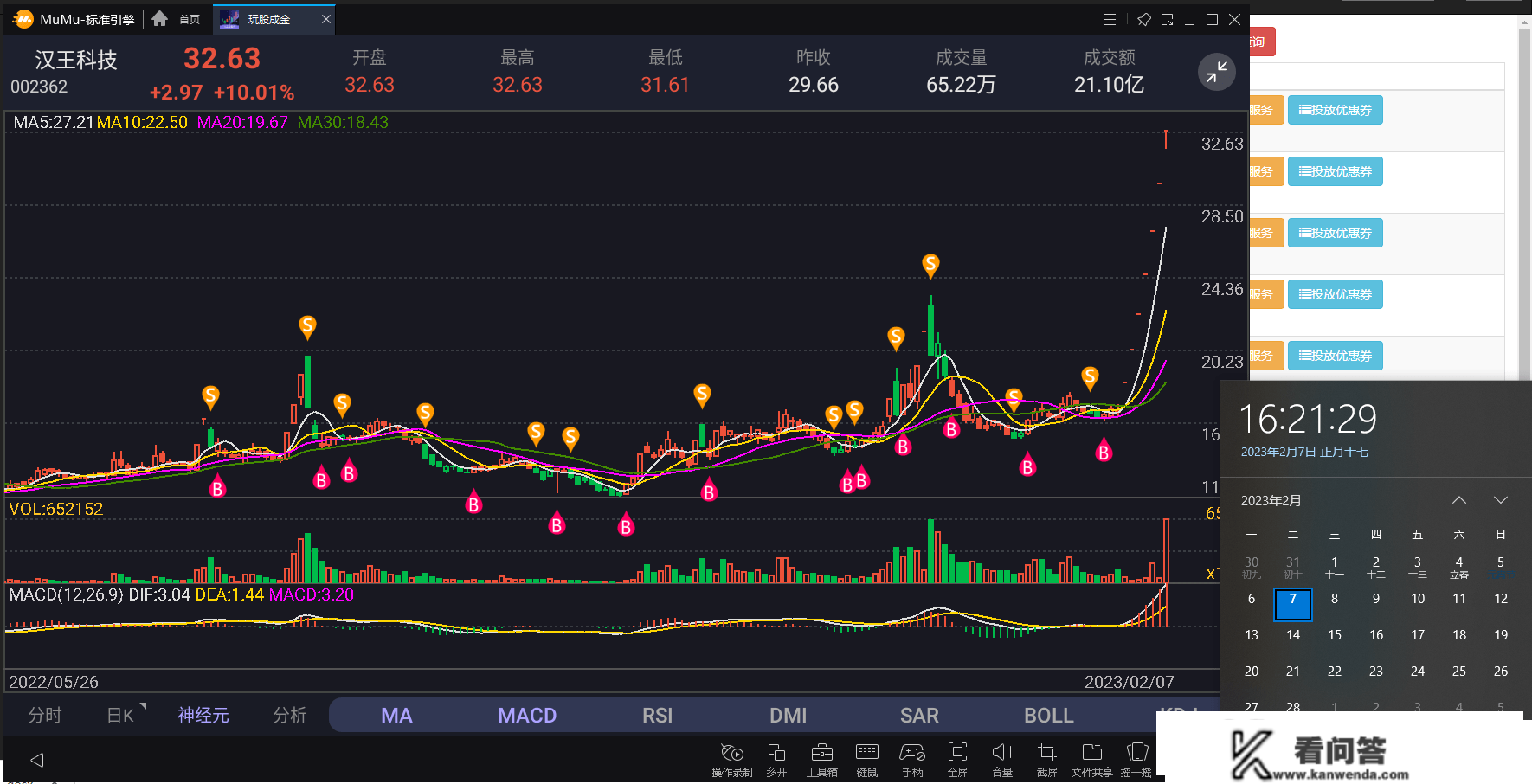Open 文件共享 file sharing folder
The height and width of the screenshot is (784, 1532).
click(1092, 760)
